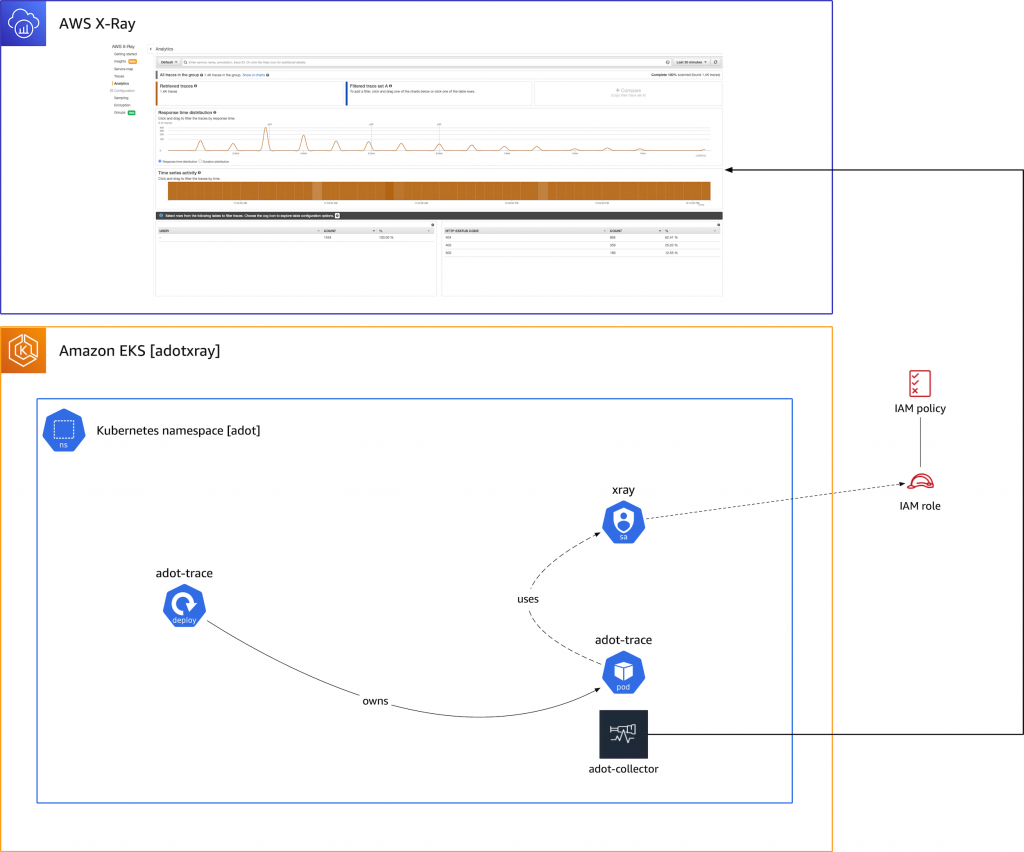Click the xray service account icon
Screen dimensions: 1024x852
[x=624, y=522]
